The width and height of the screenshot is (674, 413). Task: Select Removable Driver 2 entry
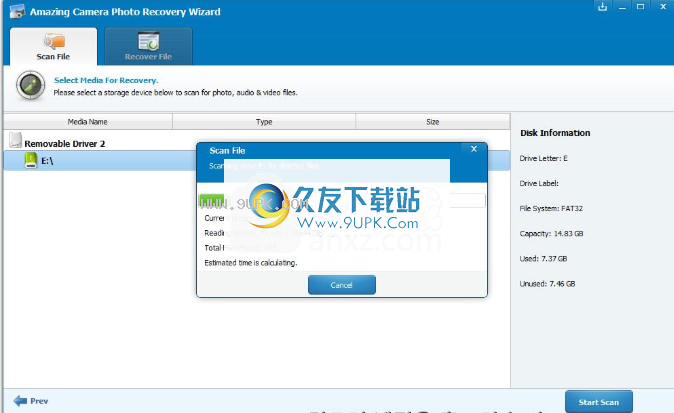click(64, 144)
